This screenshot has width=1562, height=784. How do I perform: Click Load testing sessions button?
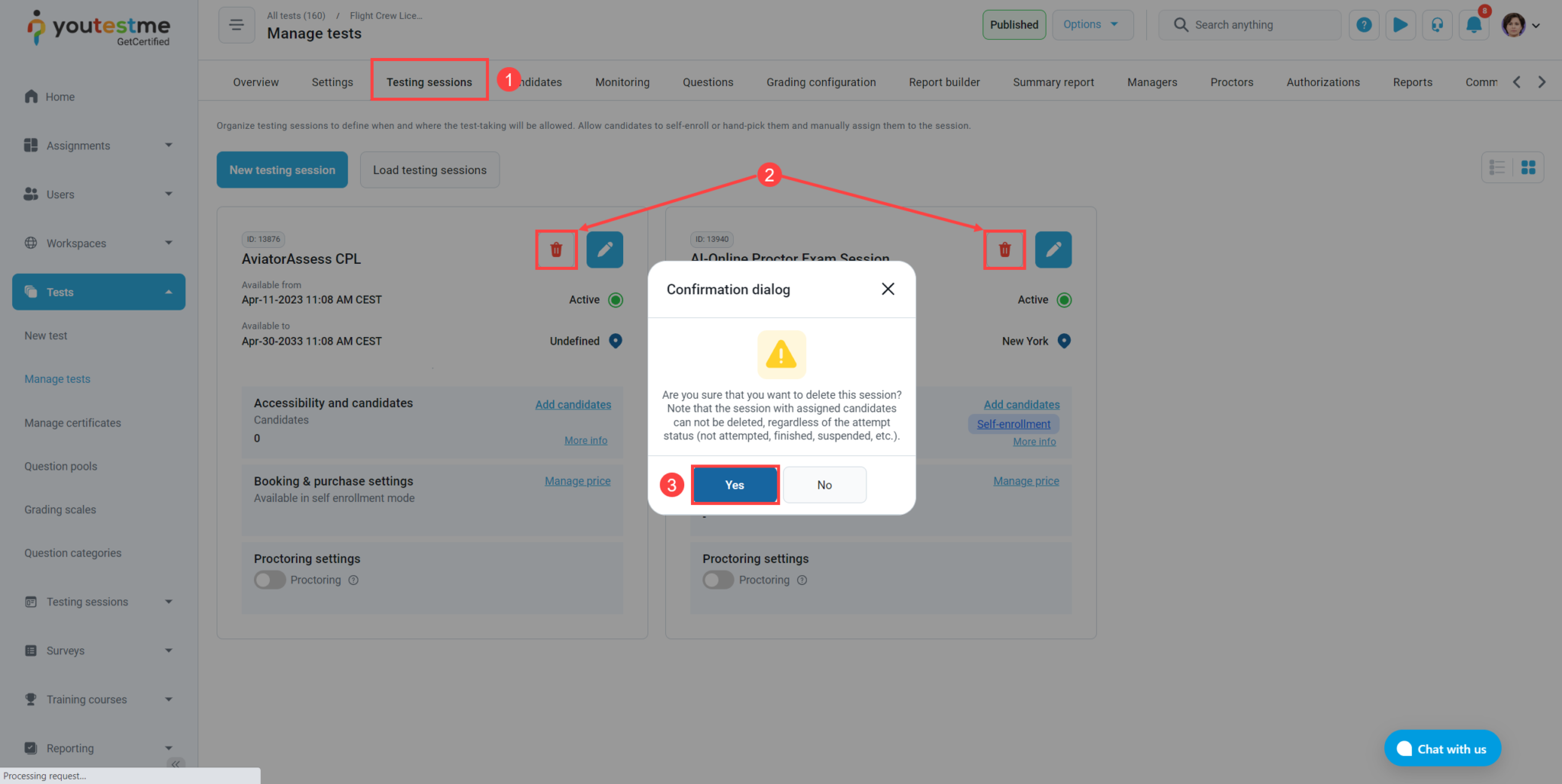click(429, 170)
